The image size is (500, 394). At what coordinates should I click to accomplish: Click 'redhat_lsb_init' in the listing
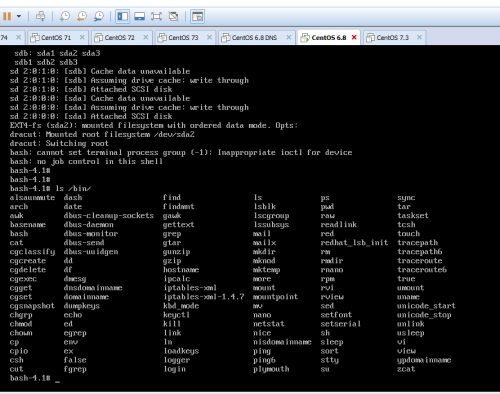(x=354, y=242)
